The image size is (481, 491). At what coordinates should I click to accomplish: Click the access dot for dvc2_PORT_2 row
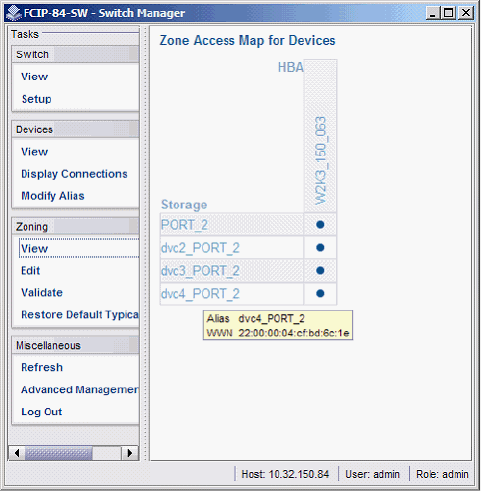click(x=320, y=248)
